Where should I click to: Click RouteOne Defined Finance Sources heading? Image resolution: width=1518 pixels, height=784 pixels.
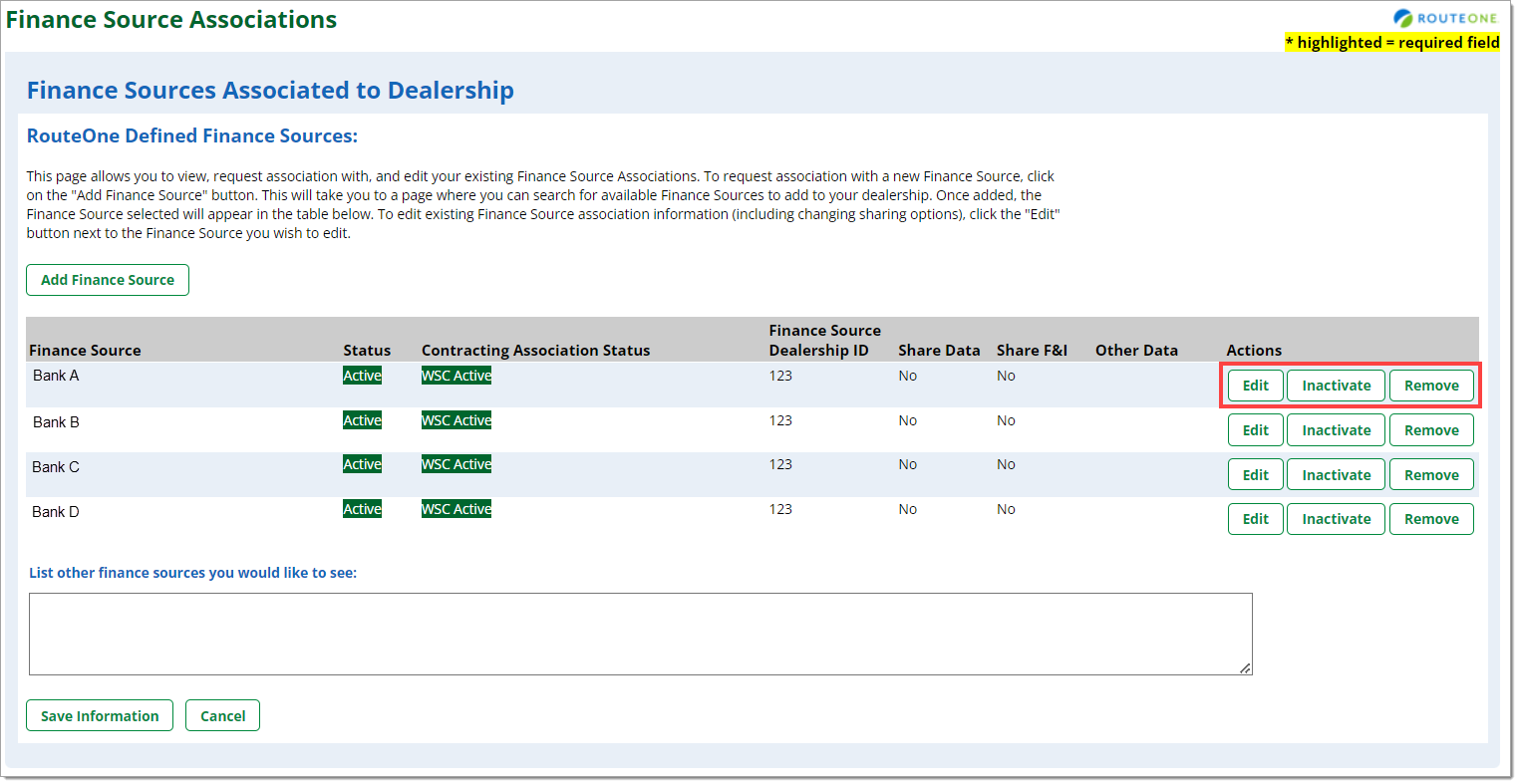tap(192, 135)
